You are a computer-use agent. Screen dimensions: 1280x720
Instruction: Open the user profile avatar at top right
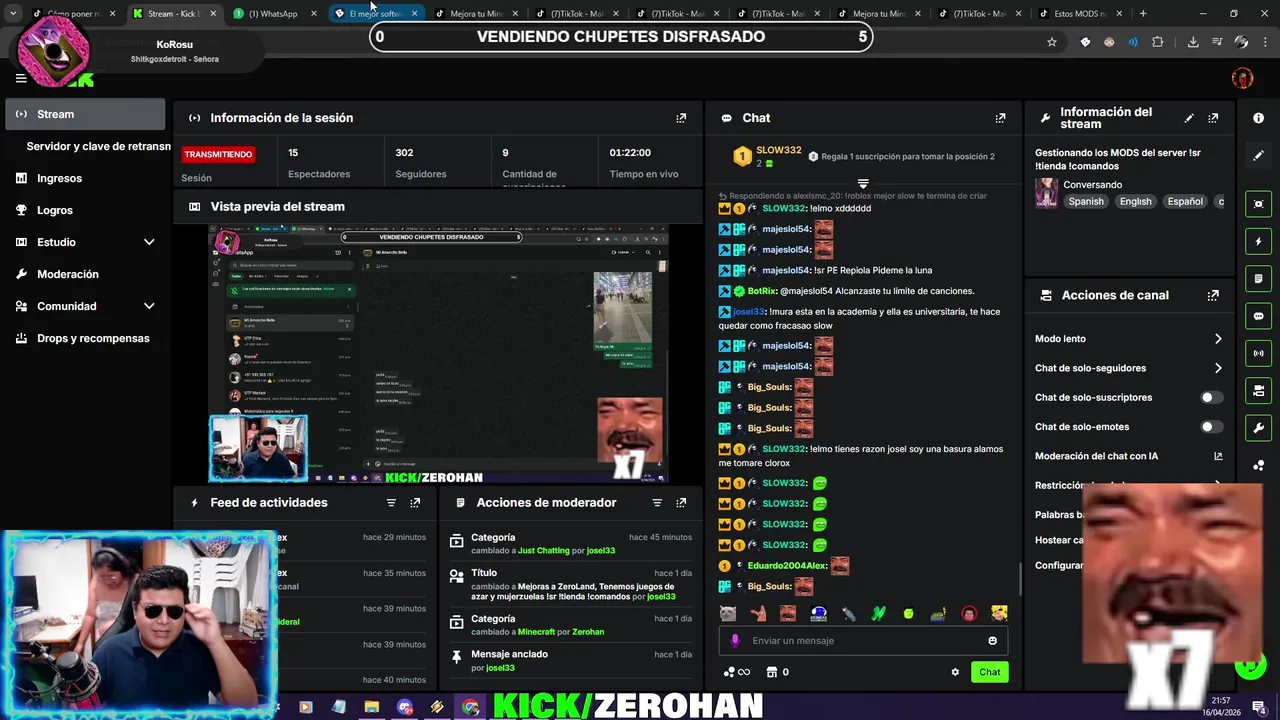[1242, 78]
